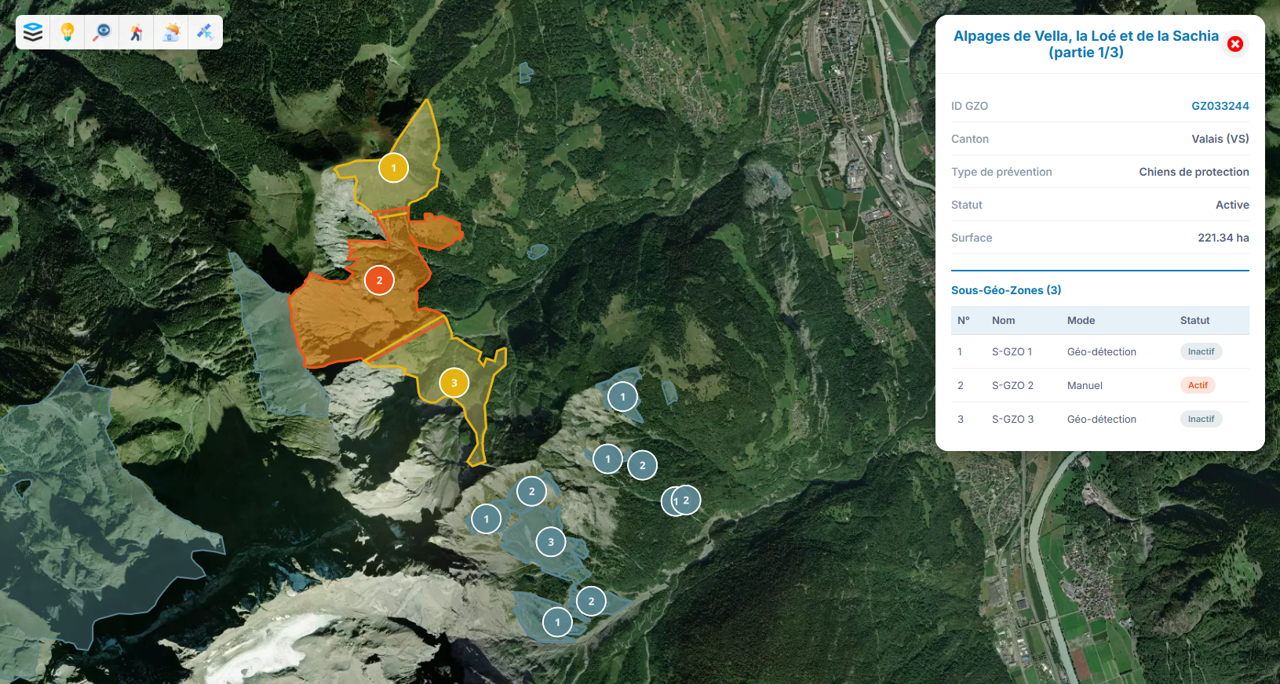1280x684 pixels.
Task: Click the S-GZO 2 row name
Action: coord(1012,385)
